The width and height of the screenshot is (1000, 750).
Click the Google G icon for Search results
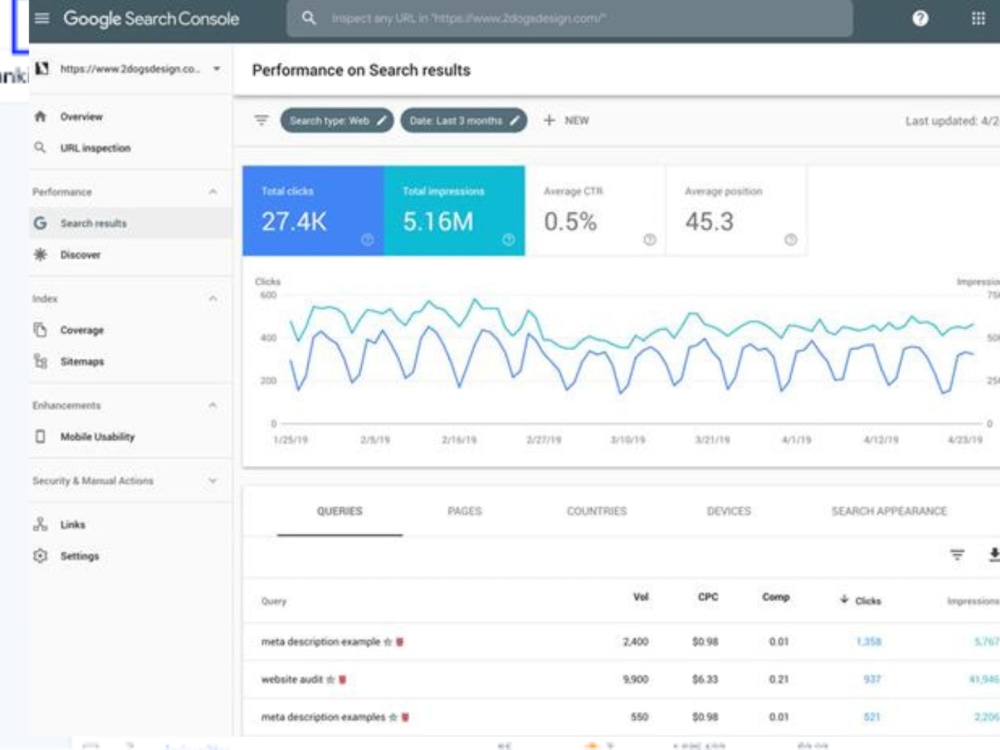pyautogui.click(x=40, y=223)
